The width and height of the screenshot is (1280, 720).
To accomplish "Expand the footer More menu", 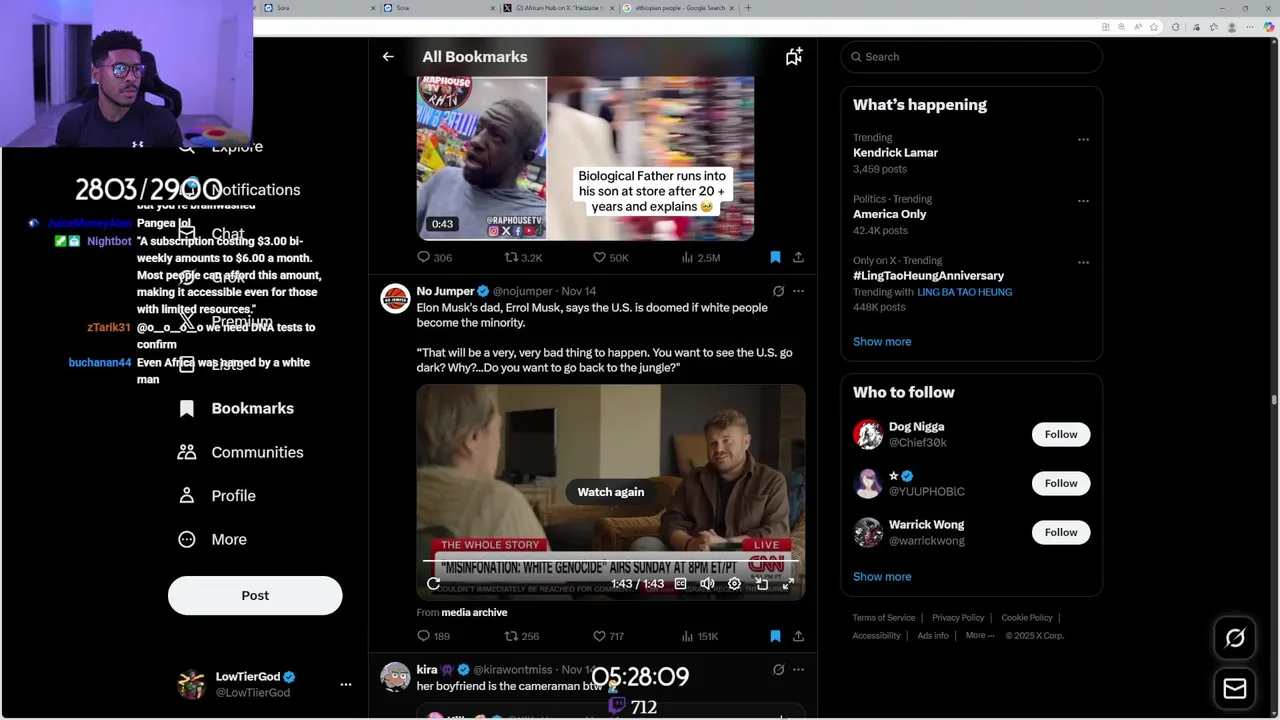I will point(980,635).
